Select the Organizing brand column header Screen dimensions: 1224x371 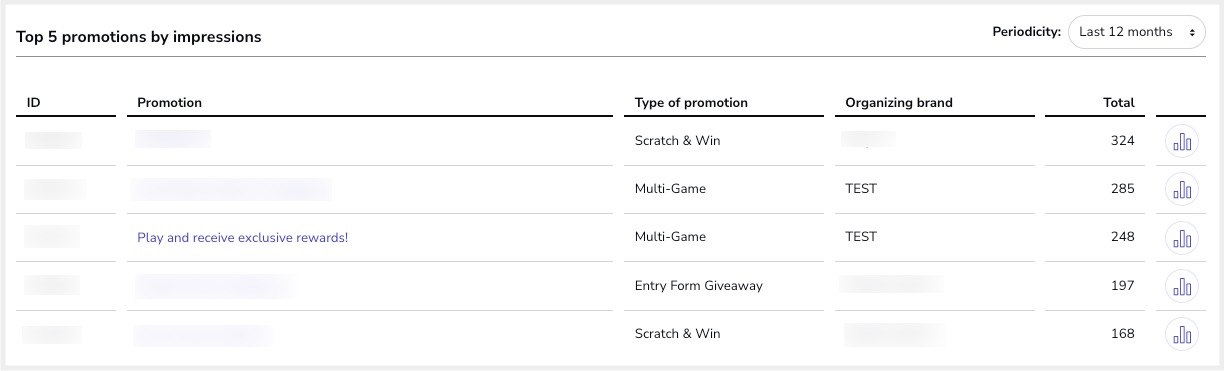(899, 102)
